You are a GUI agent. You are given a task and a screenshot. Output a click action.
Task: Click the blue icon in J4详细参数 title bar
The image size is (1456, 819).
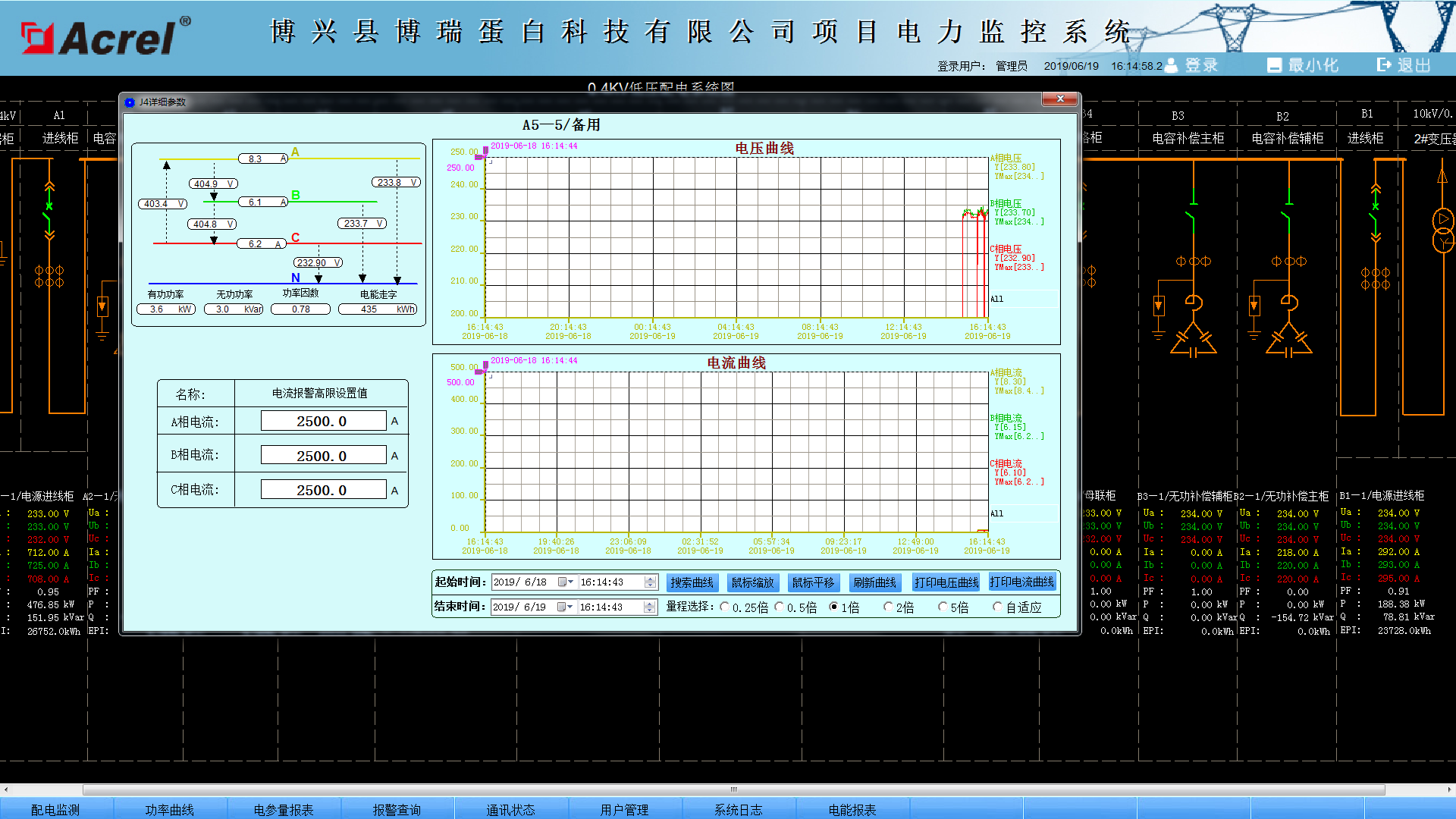pos(130,102)
